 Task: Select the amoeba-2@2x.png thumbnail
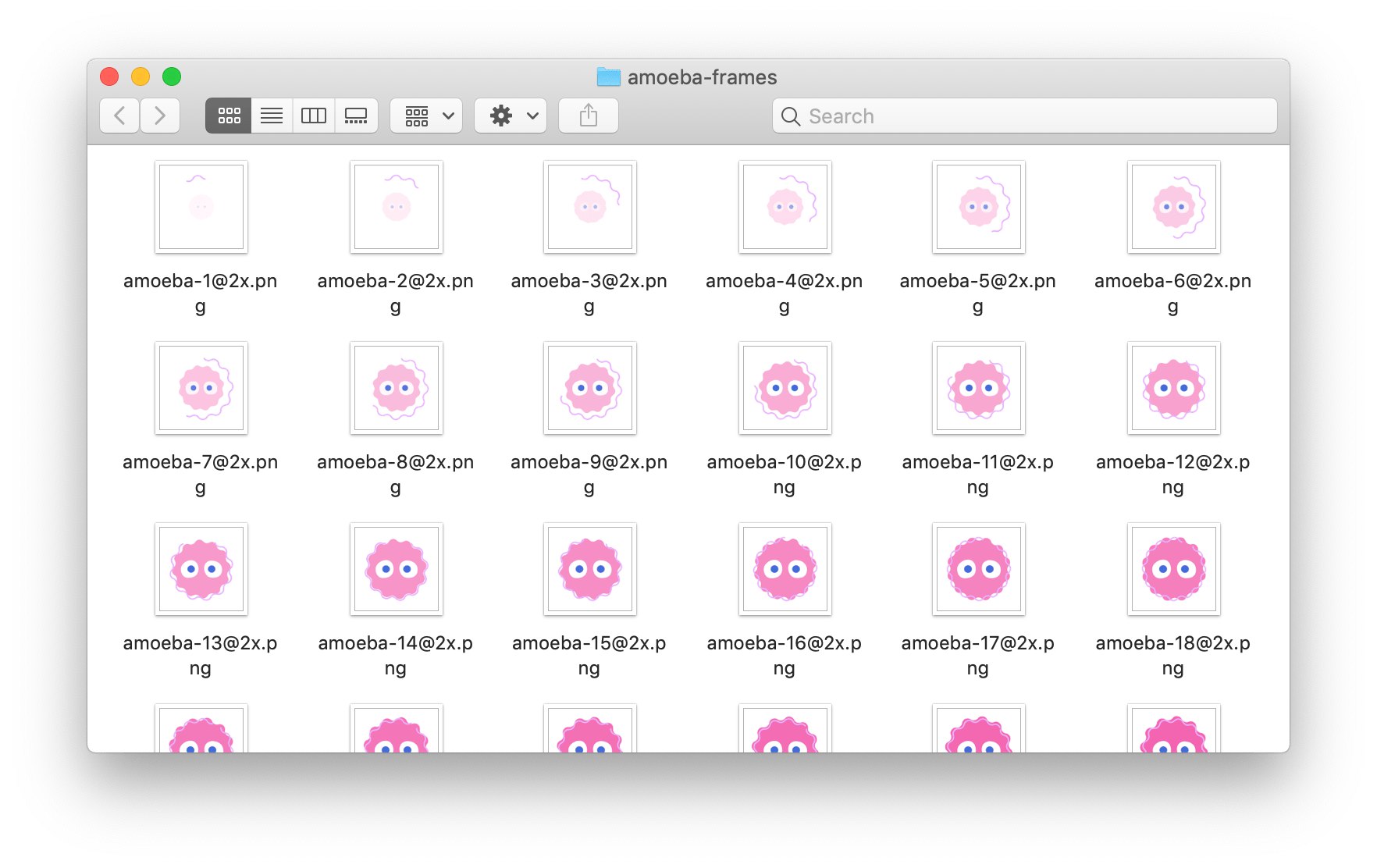tap(397, 207)
